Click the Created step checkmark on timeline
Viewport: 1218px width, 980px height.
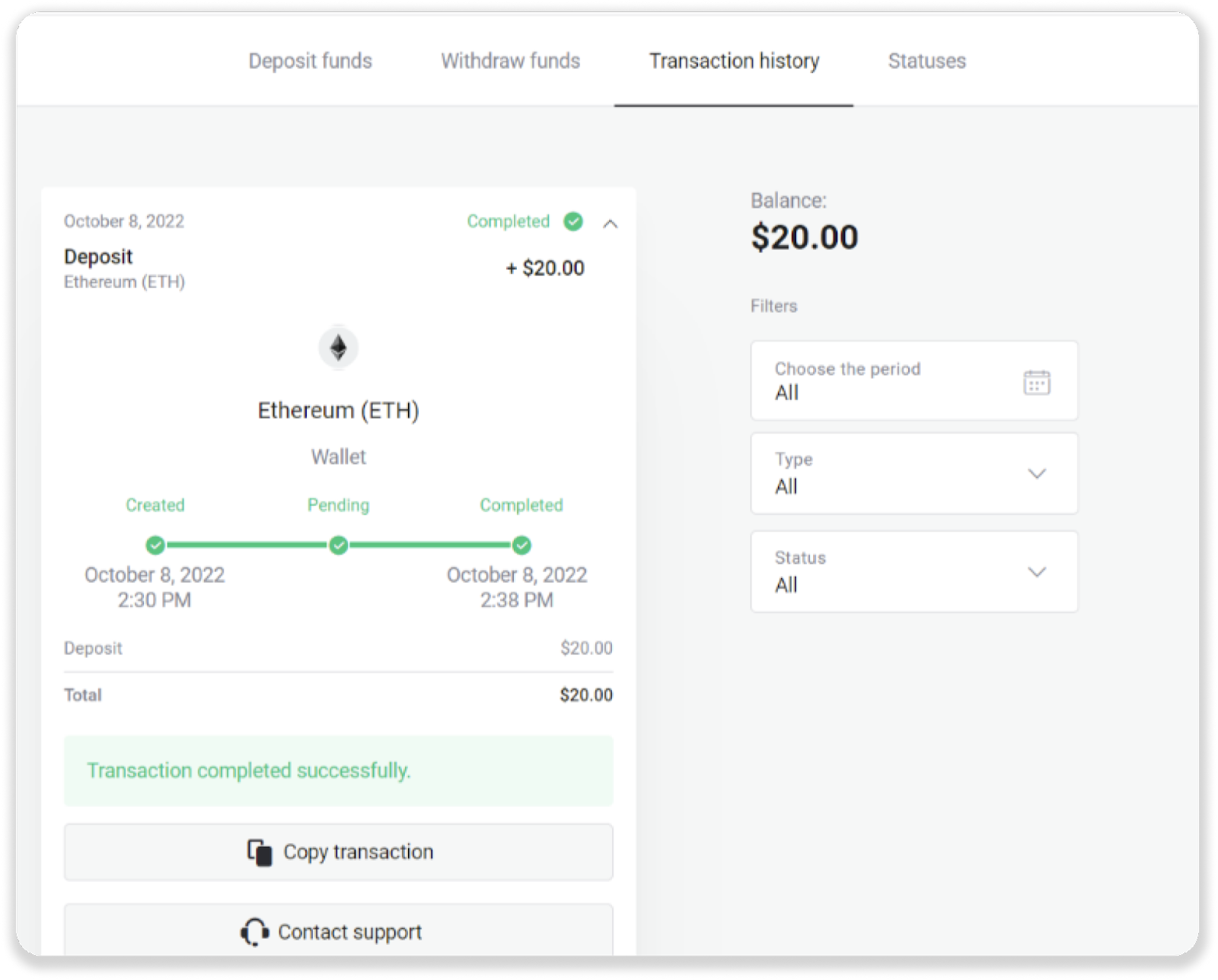click(x=155, y=545)
